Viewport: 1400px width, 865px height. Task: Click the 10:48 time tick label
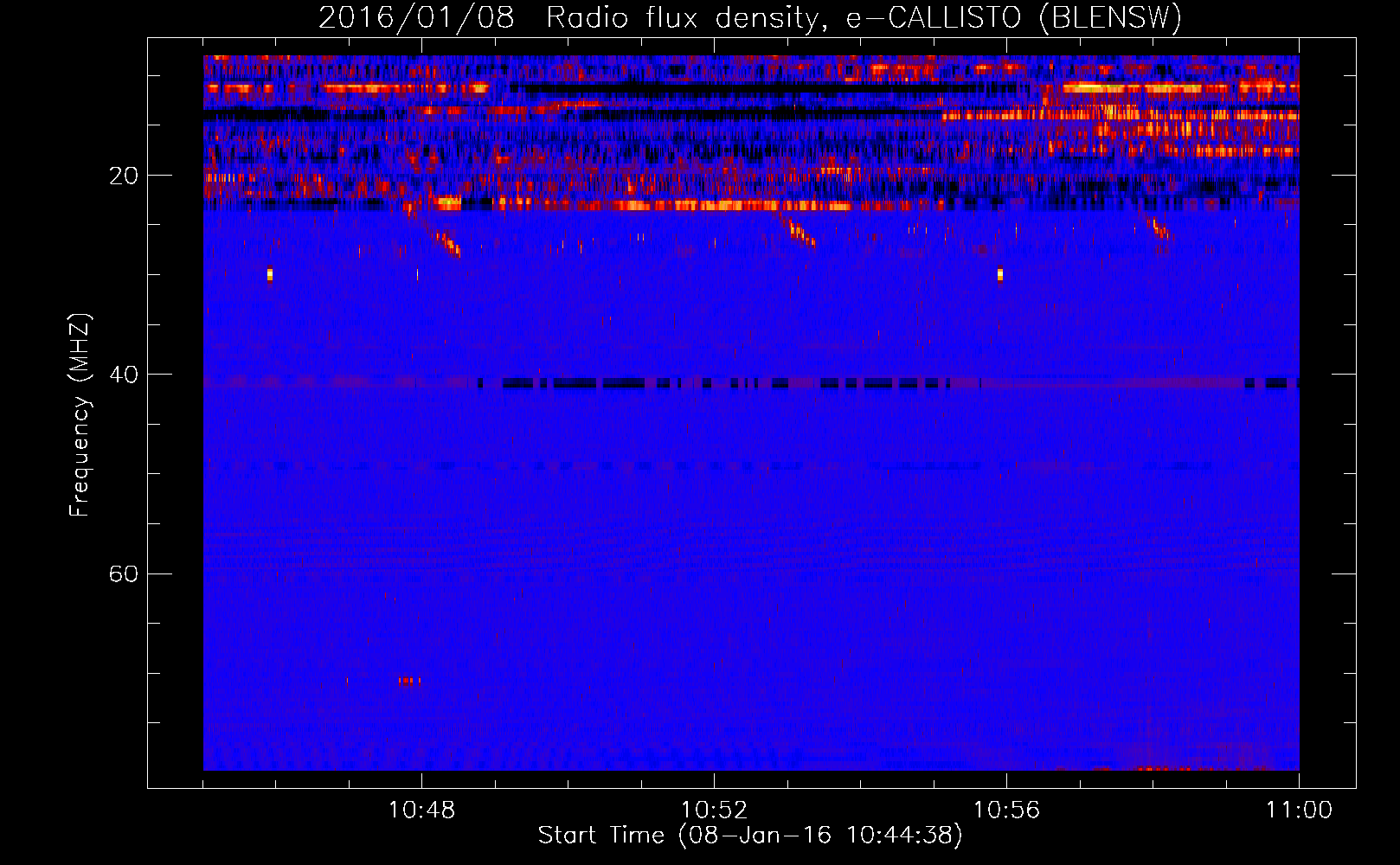(421, 811)
